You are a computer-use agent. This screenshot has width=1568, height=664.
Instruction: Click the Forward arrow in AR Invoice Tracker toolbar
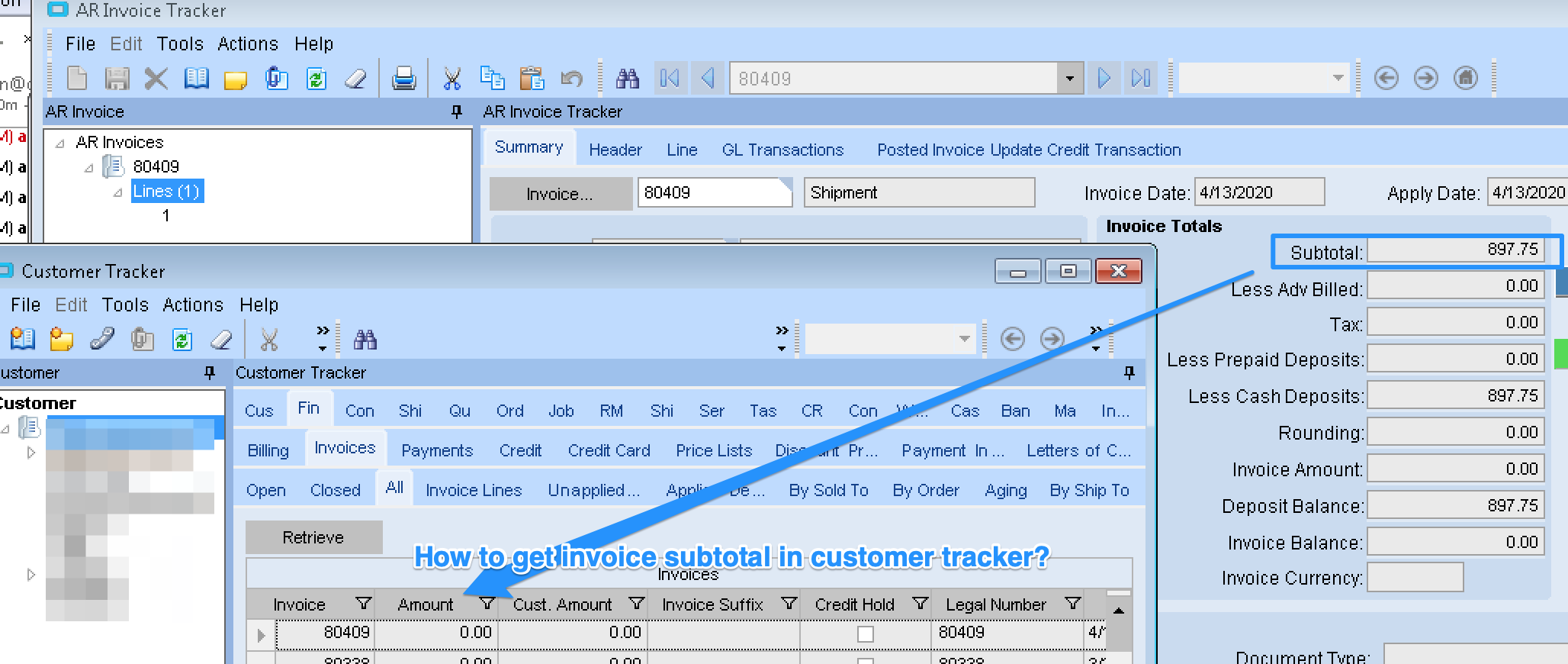[1426, 78]
